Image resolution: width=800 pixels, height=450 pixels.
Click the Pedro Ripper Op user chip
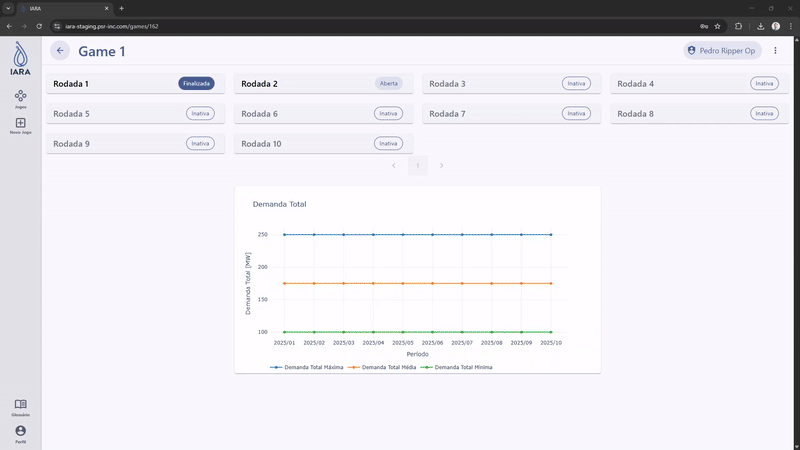point(722,51)
